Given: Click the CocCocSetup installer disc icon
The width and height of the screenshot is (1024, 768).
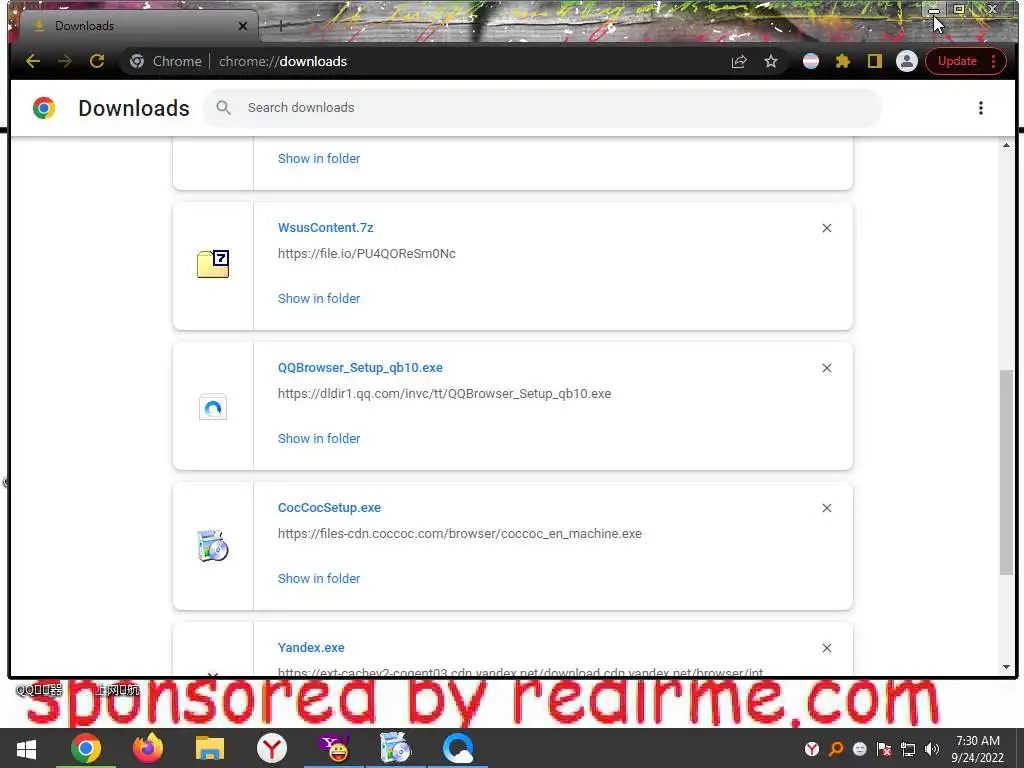Looking at the screenshot, I should tap(213, 546).
